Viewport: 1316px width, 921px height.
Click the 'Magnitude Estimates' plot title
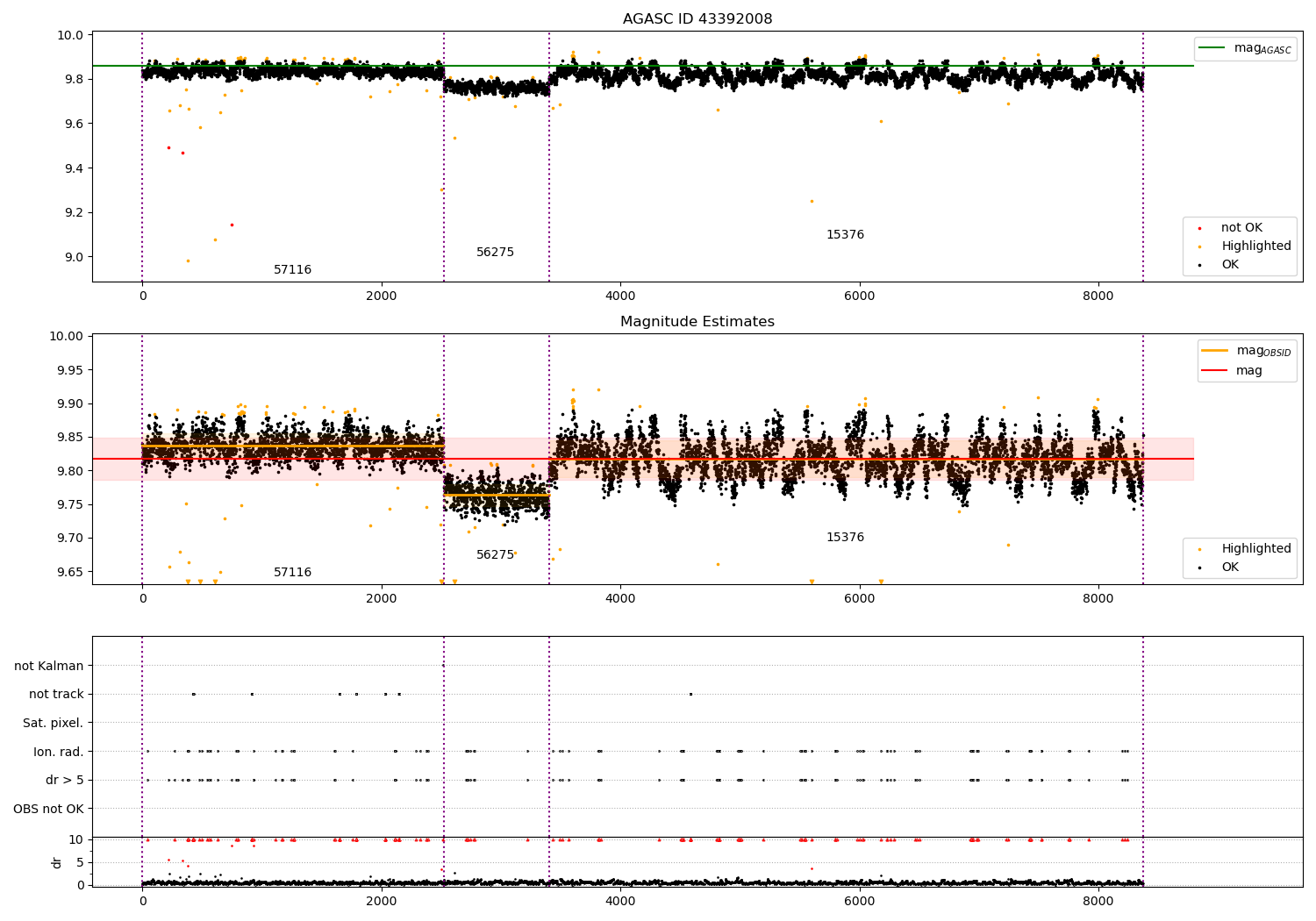point(697,322)
